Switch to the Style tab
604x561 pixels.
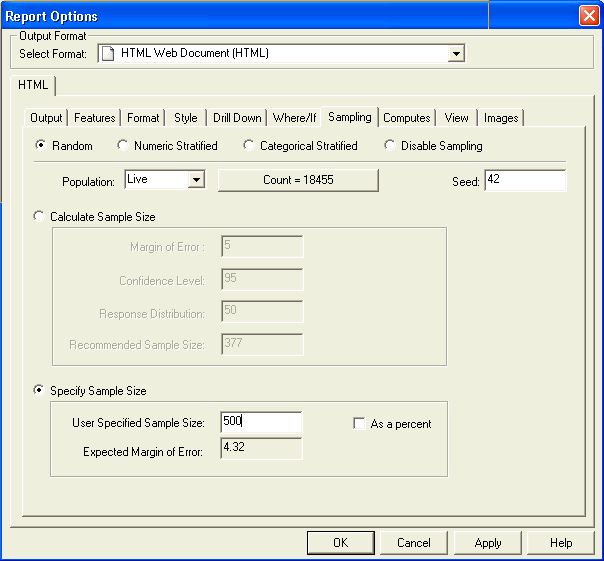pos(186,118)
